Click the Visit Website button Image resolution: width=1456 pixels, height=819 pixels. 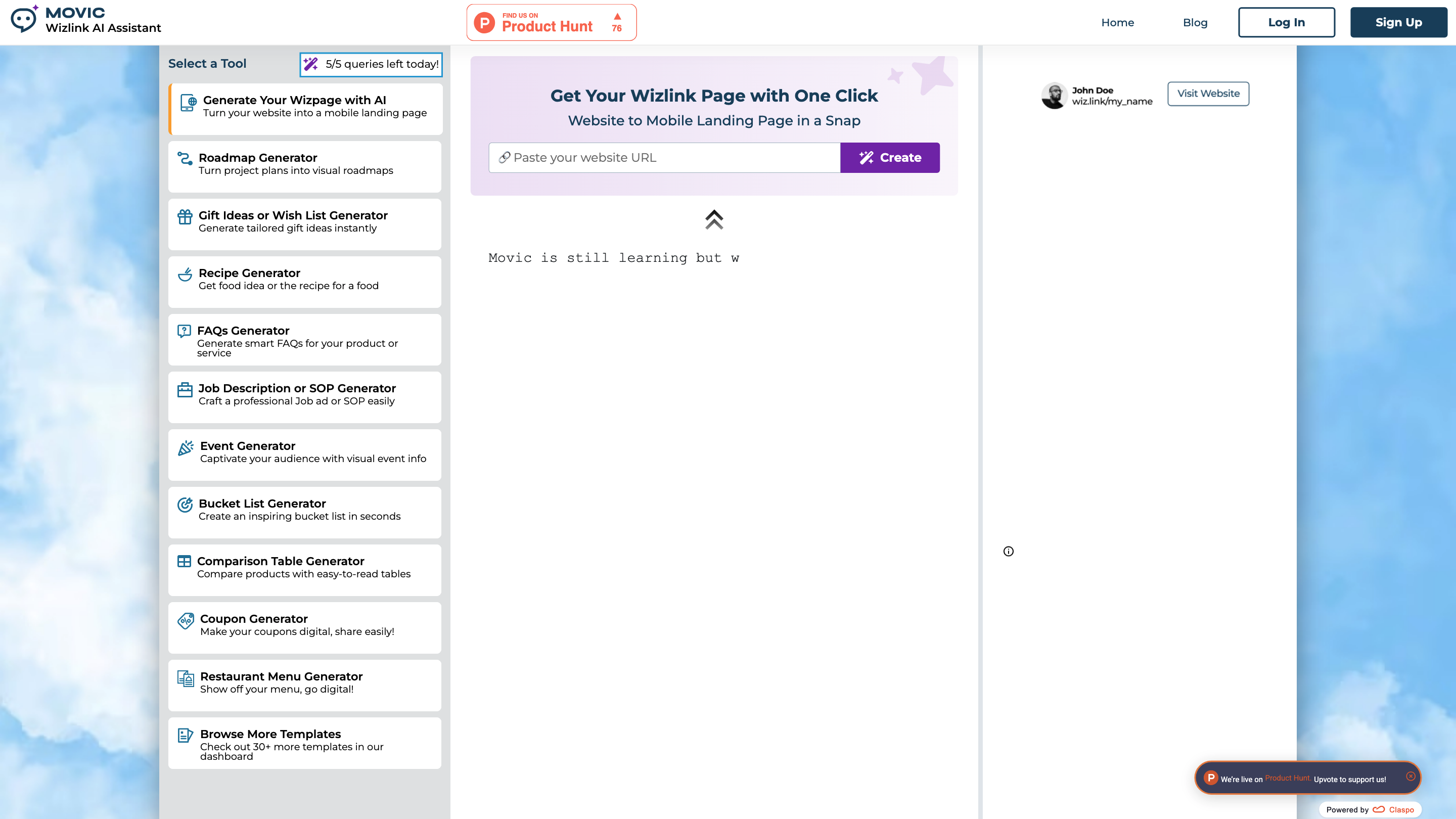point(1208,94)
